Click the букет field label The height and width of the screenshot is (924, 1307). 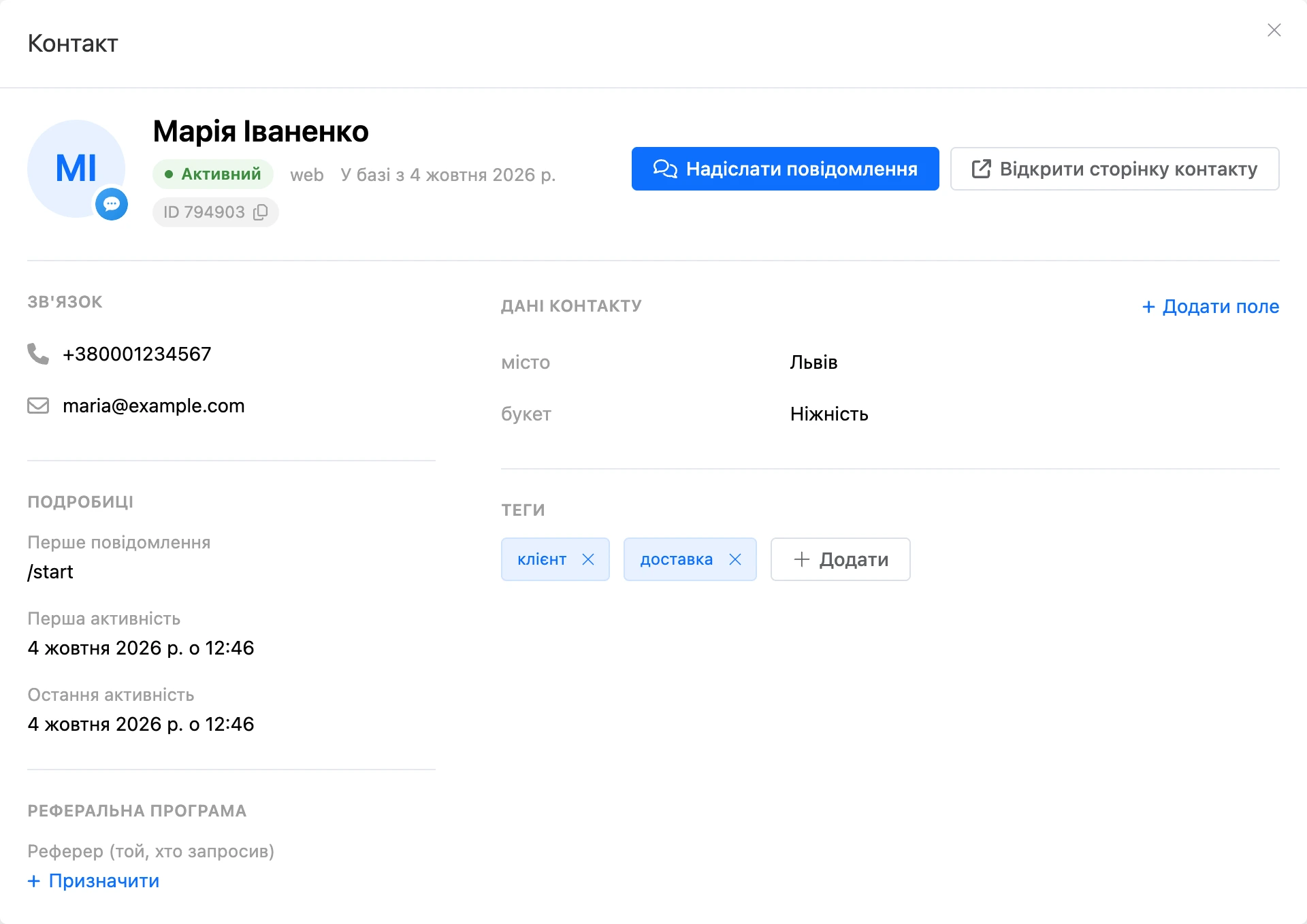pyautogui.click(x=526, y=414)
